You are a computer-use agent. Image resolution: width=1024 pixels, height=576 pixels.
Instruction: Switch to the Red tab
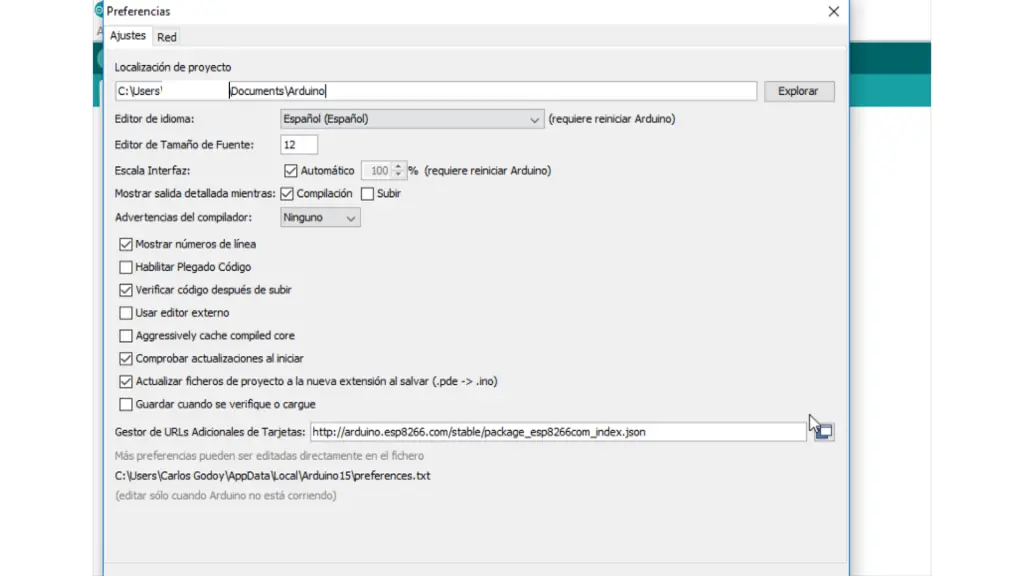click(167, 37)
